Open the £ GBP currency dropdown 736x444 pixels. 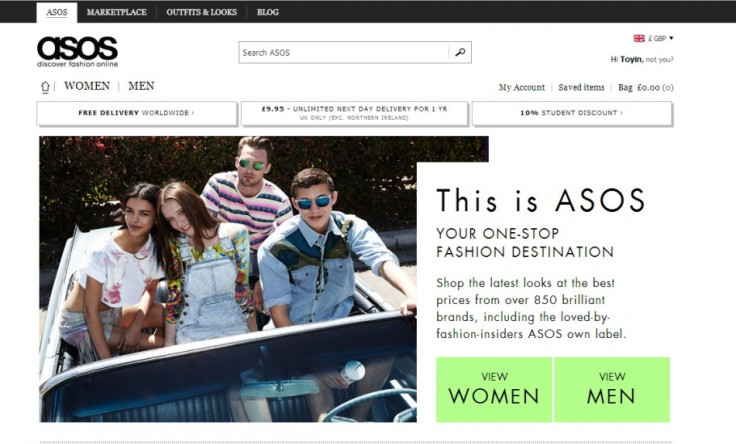(661, 38)
